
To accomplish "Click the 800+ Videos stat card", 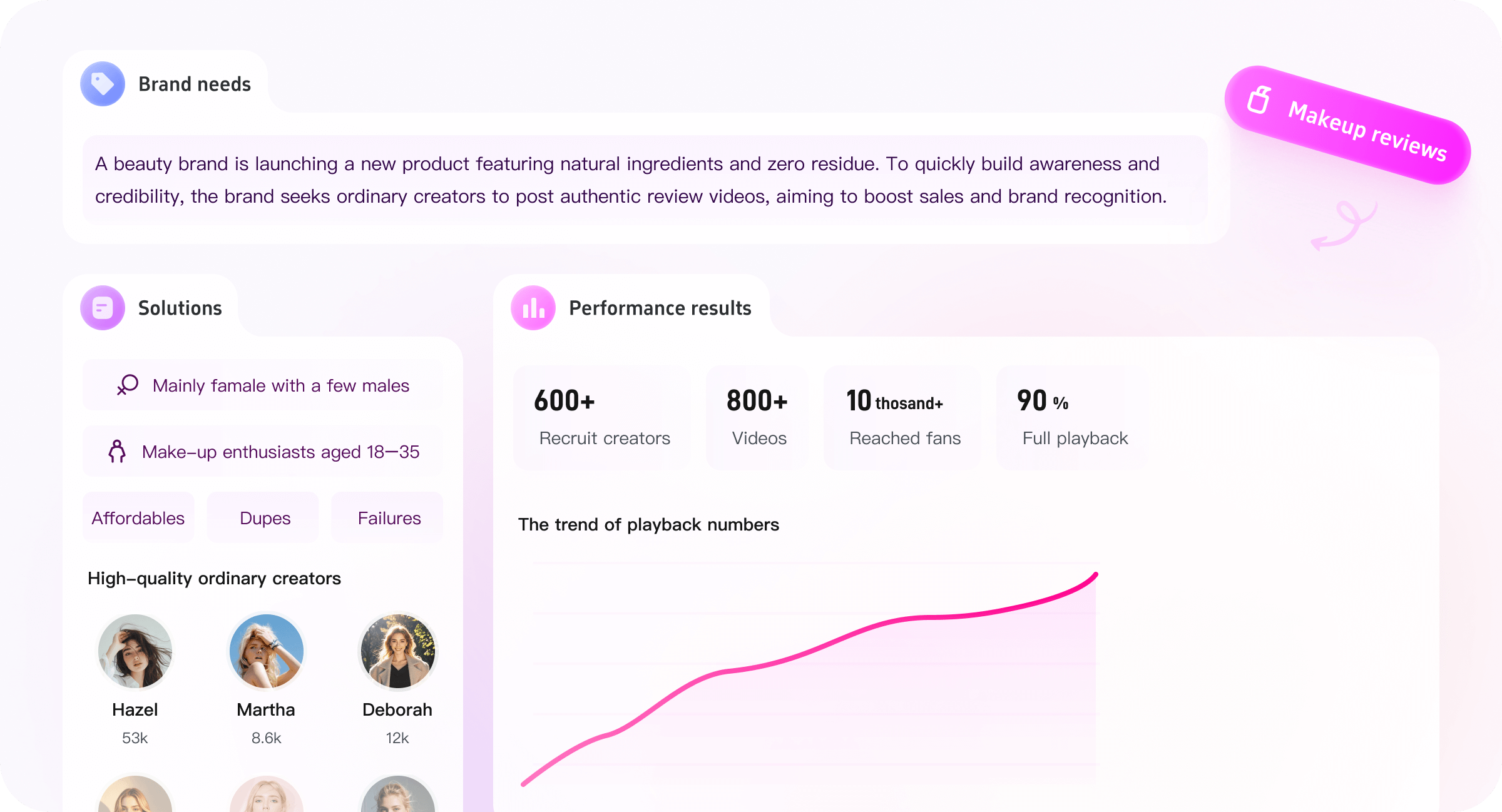I will [x=757, y=417].
